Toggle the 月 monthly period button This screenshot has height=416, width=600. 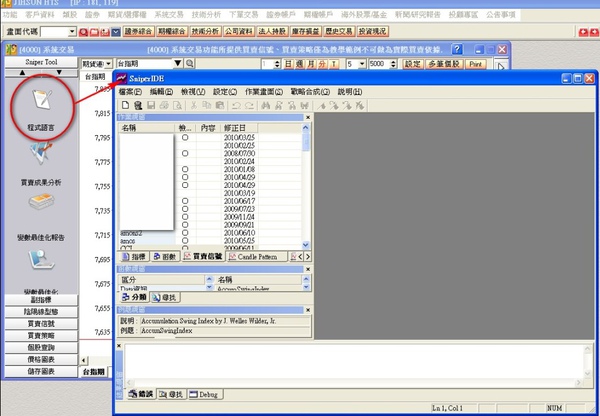coord(311,64)
